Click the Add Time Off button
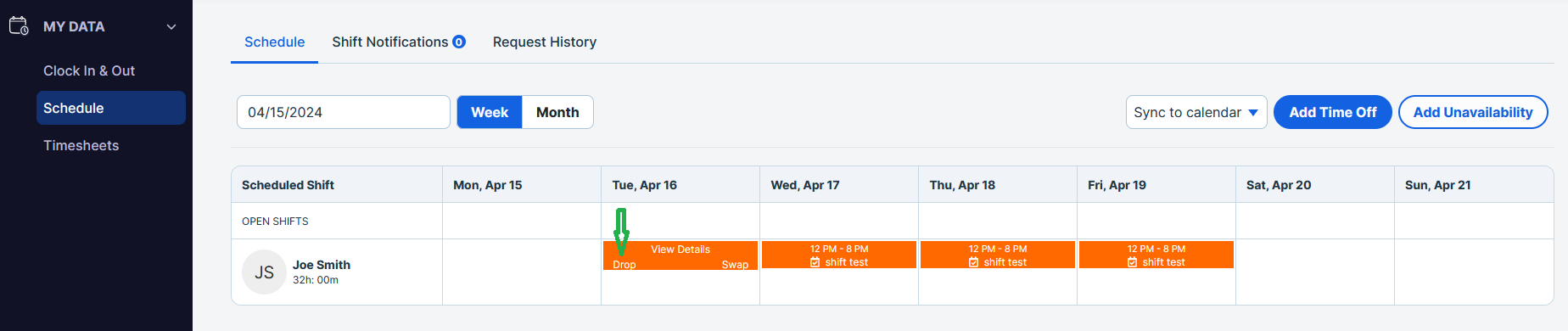Screen dimensions: 1568x331 1333,112
